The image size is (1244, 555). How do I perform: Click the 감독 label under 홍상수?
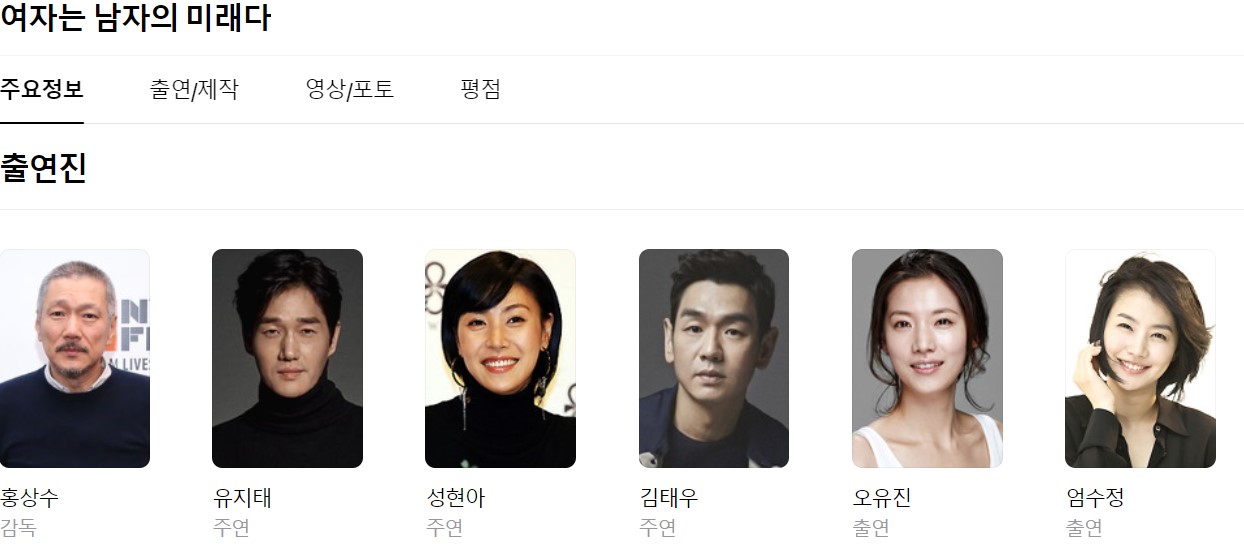18,528
